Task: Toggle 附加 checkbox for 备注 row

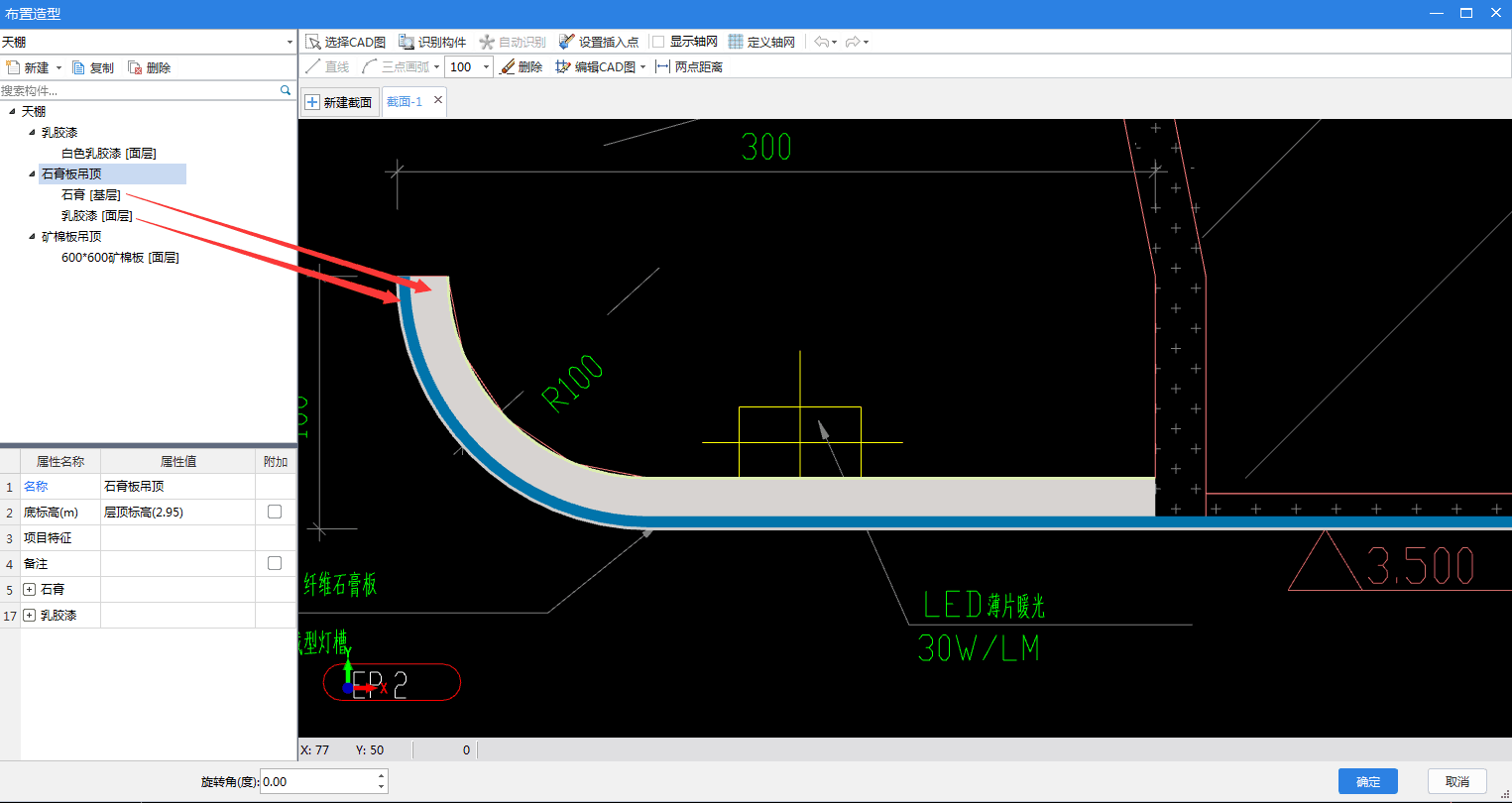Action: coord(275,563)
